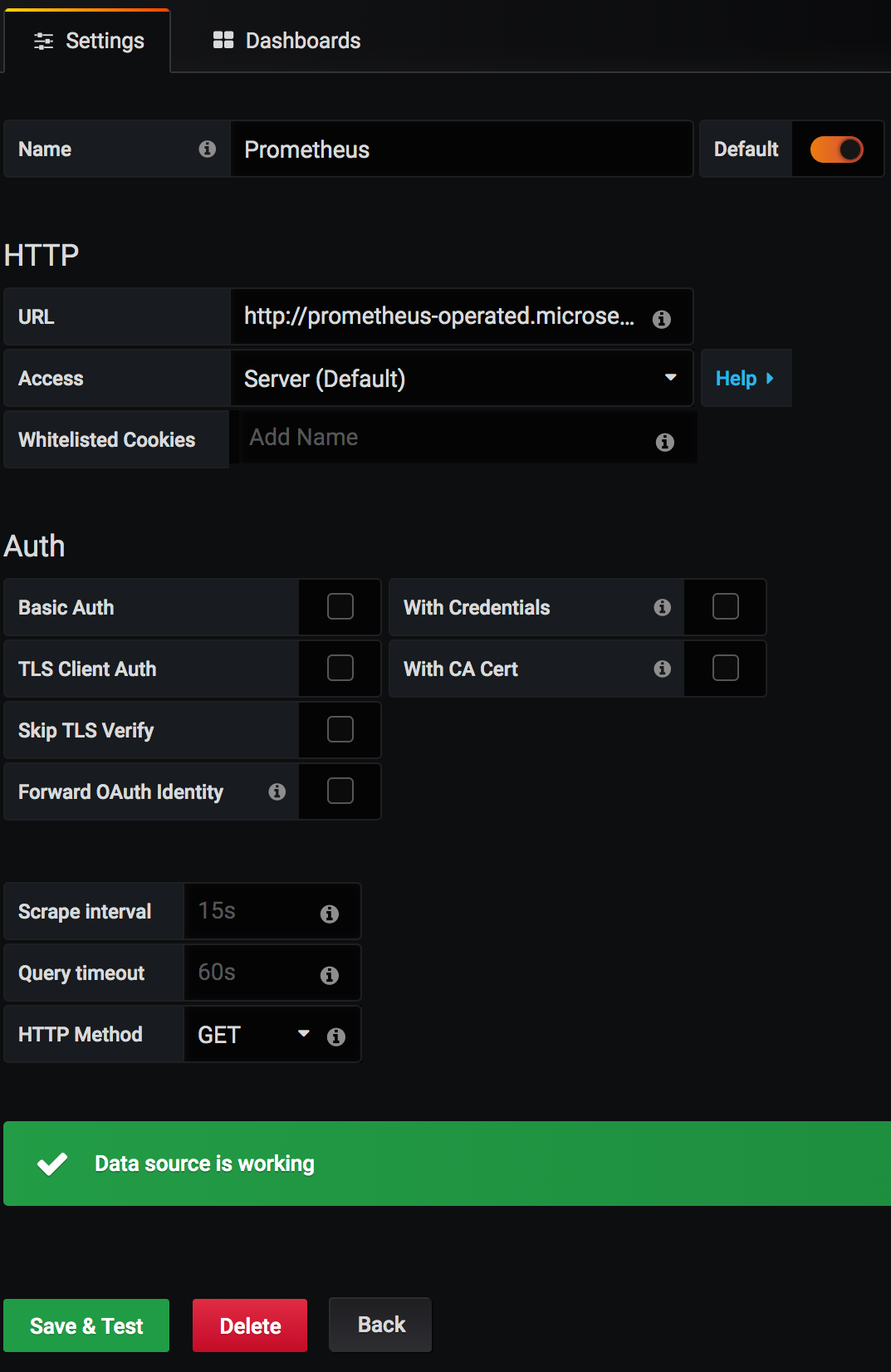The height and width of the screenshot is (1372, 891).
Task: Open the Access Server (Default) dropdown
Action: [462, 378]
